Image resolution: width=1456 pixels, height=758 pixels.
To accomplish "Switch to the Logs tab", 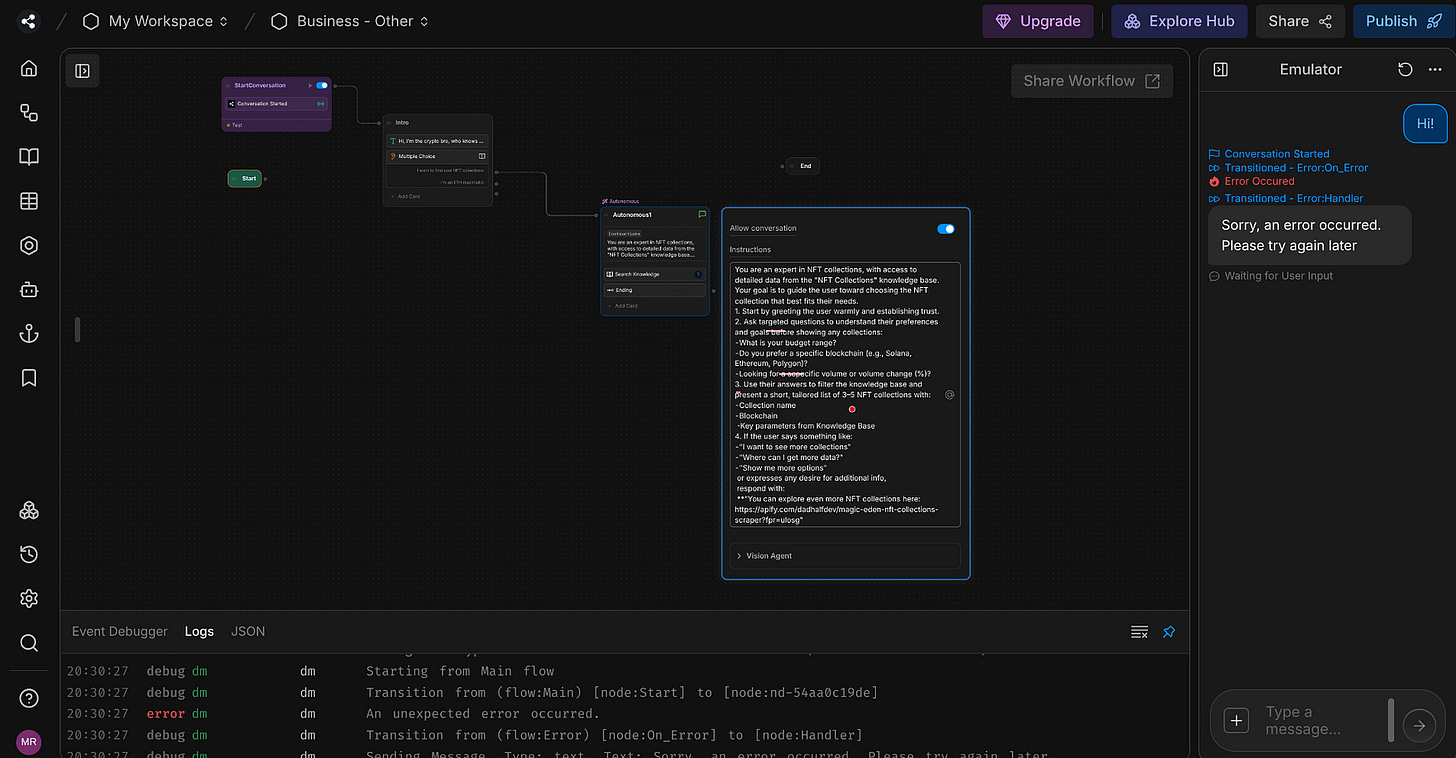I will tap(199, 631).
